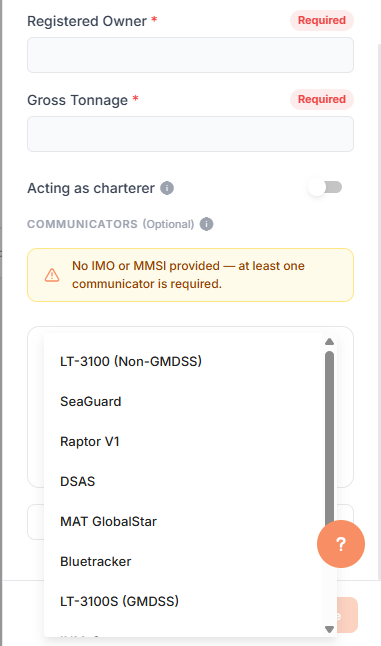
Task: Click the Required badge beside Registered Owner
Action: (x=322, y=20)
